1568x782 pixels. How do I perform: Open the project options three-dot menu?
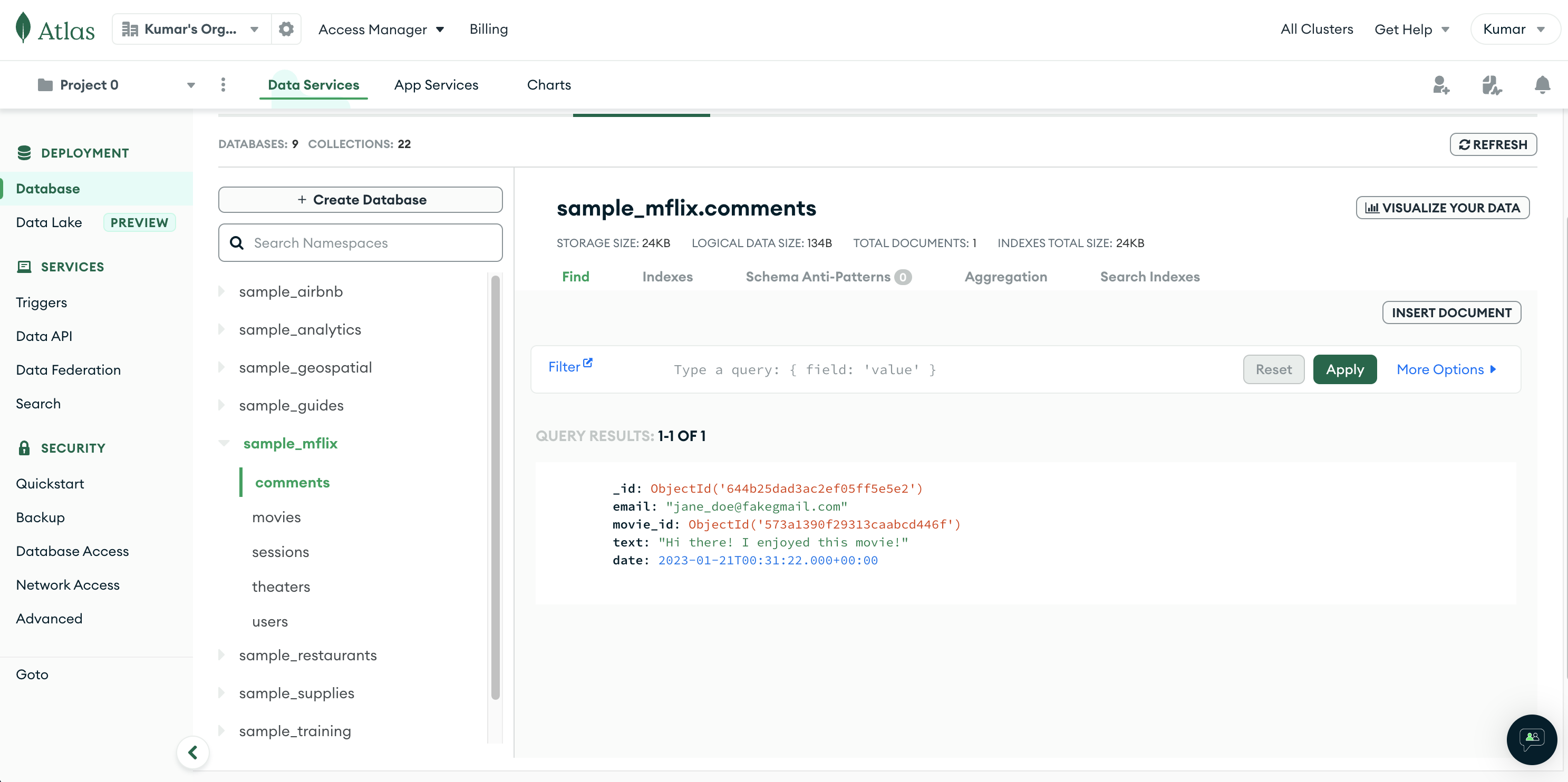pyautogui.click(x=224, y=85)
